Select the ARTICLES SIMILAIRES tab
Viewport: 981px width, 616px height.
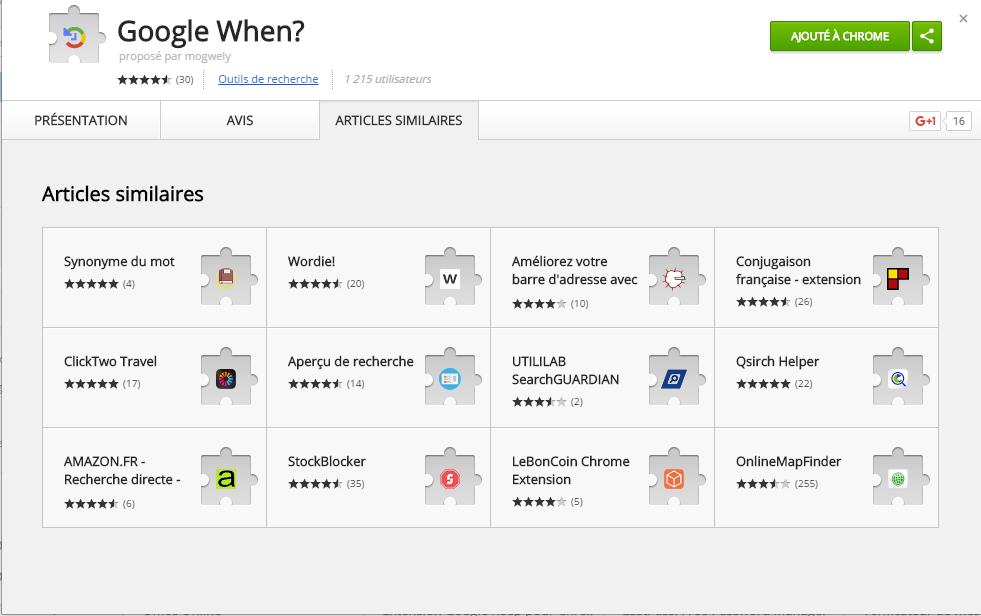click(x=398, y=121)
